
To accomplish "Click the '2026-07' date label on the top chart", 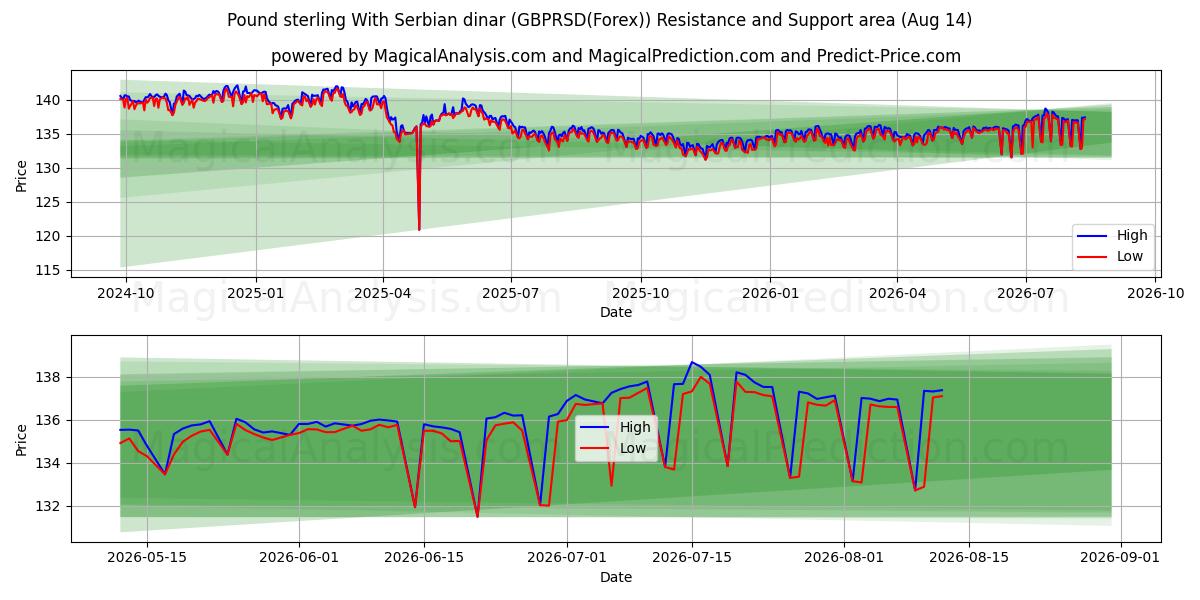I will coord(1025,294).
